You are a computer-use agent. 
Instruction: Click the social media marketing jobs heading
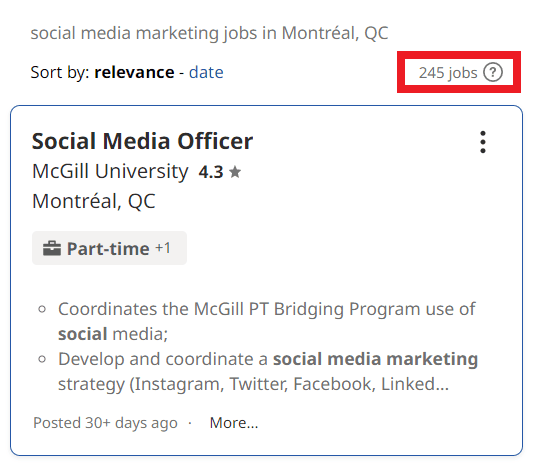[209, 33]
